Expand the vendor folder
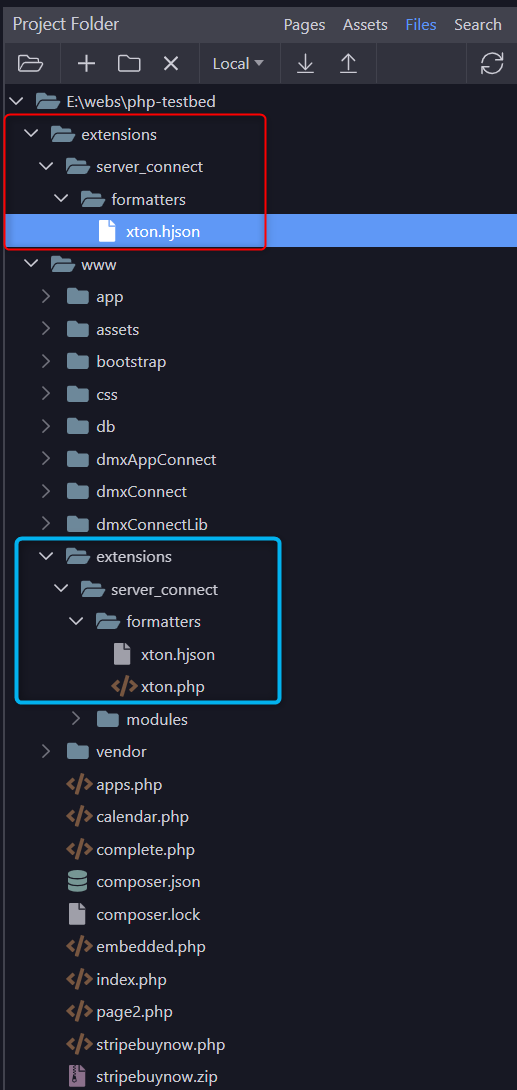Image resolution: width=517 pixels, height=1090 pixels. pos(46,751)
